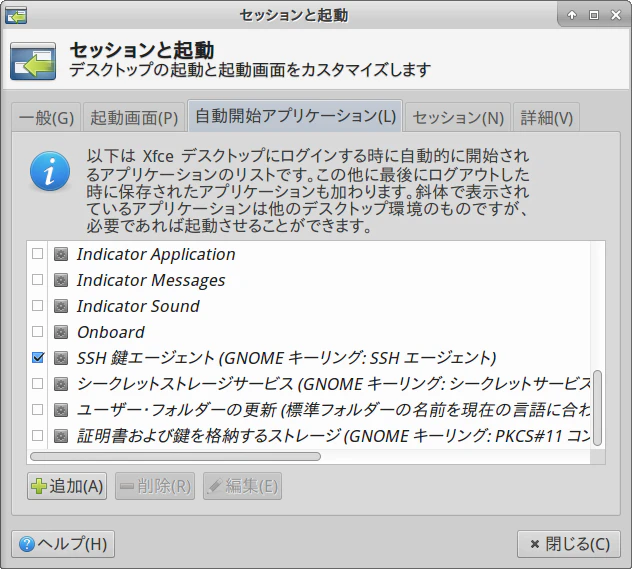This screenshot has width=632, height=569.
Task: Click the 追加(A) button
Action: (x=67, y=486)
